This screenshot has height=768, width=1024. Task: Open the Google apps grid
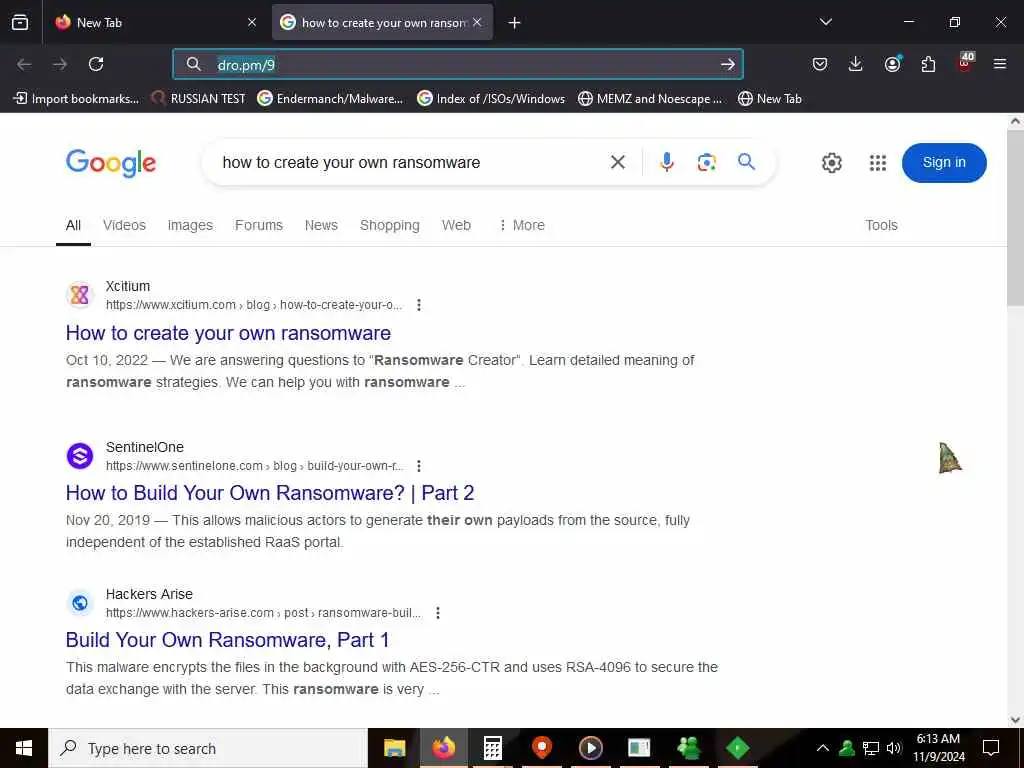point(878,163)
